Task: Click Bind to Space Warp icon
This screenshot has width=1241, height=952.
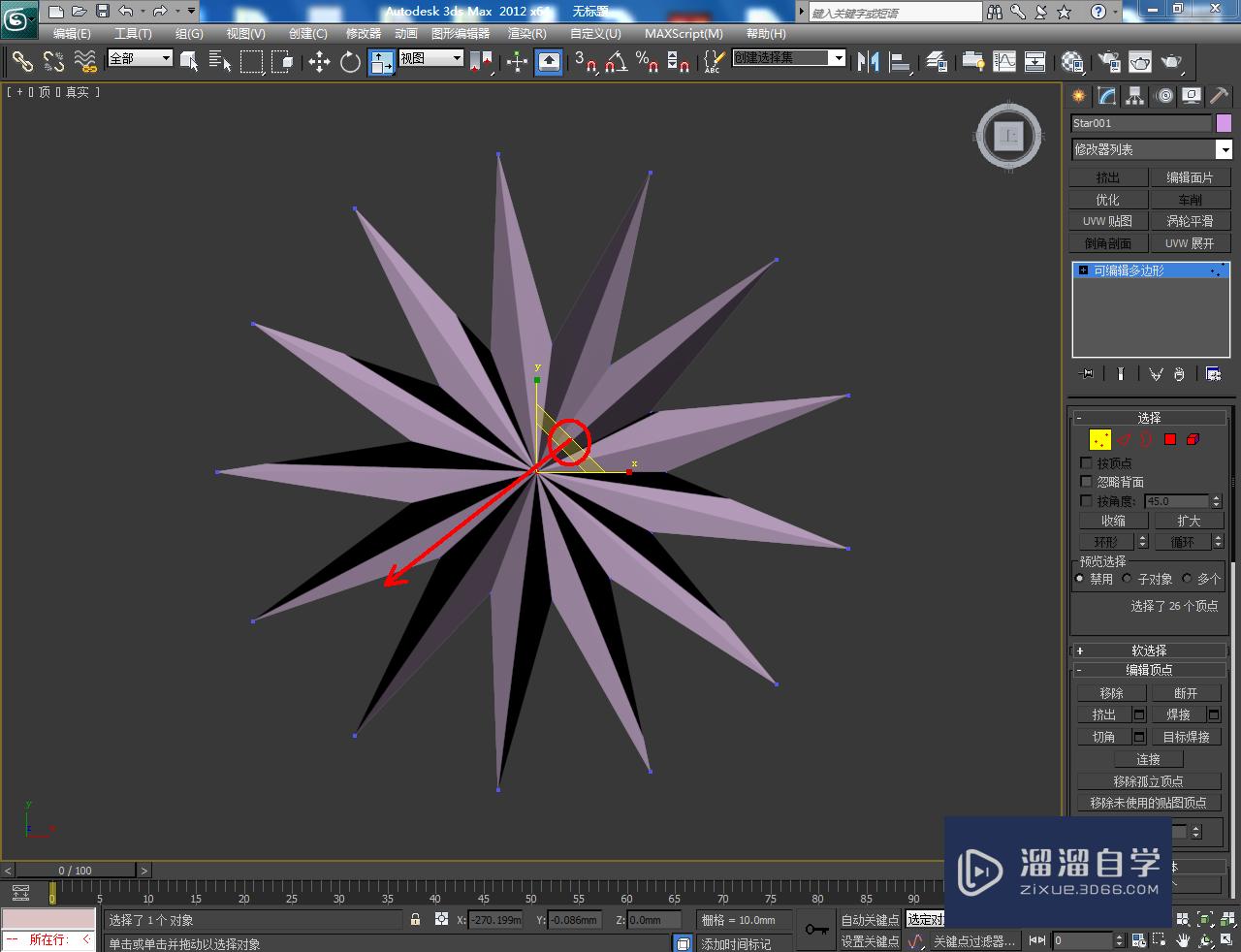Action: point(85,62)
